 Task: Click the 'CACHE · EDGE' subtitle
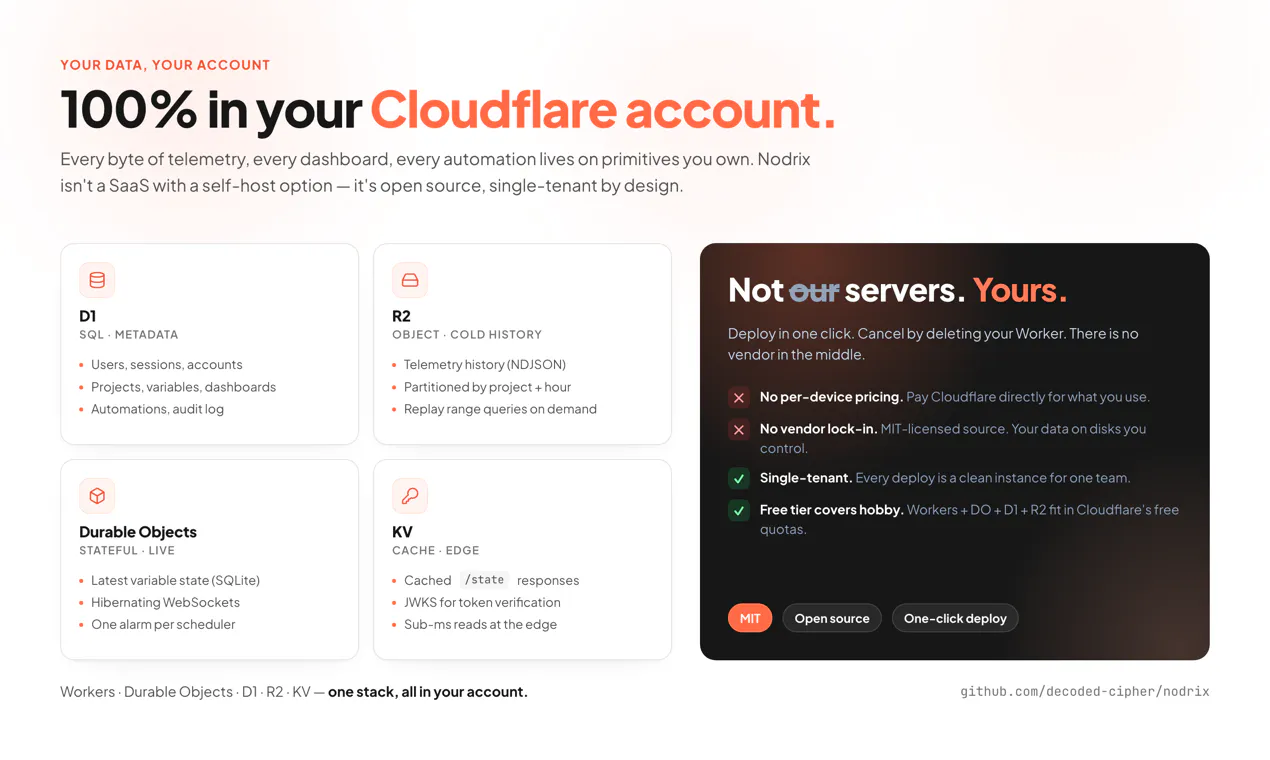pos(436,551)
